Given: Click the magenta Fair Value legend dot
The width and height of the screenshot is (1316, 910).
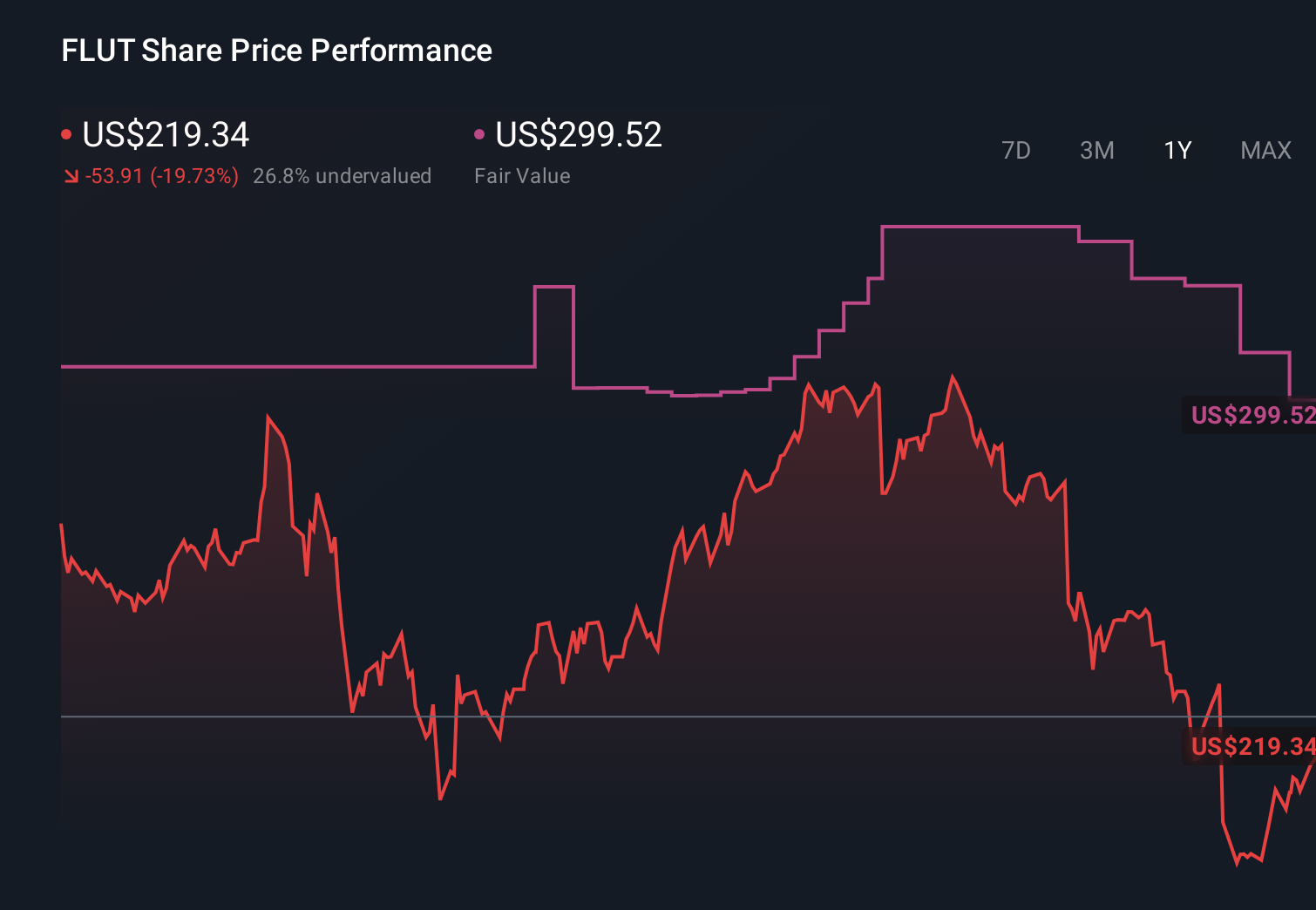Looking at the screenshot, I should point(478,133).
